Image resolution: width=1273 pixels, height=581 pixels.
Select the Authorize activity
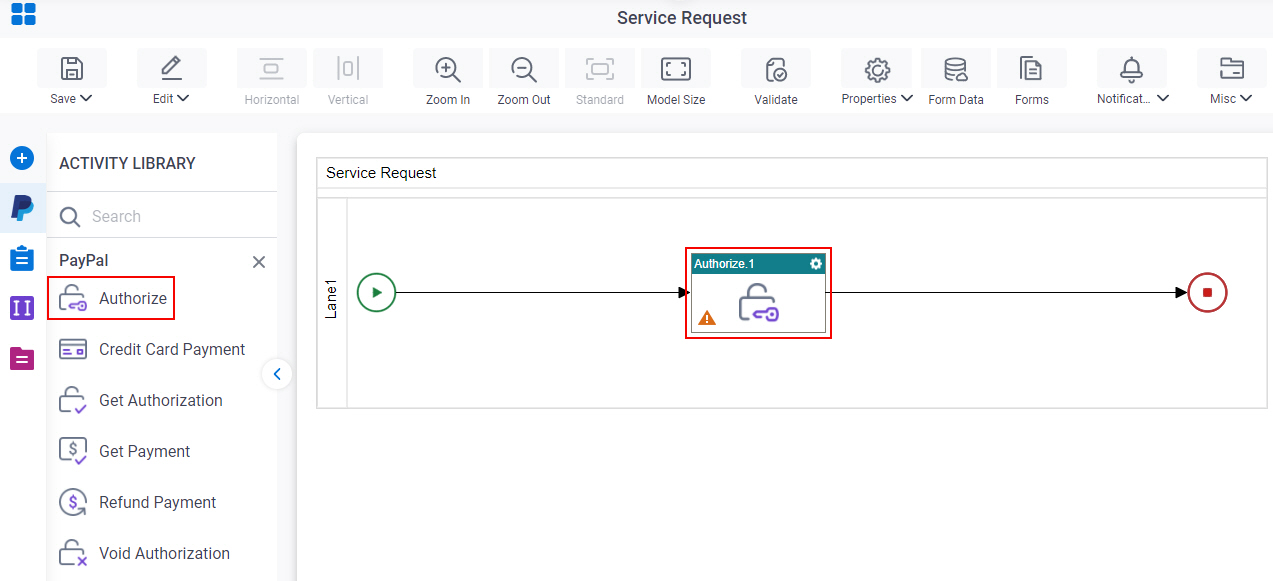click(x=111, y=298)
